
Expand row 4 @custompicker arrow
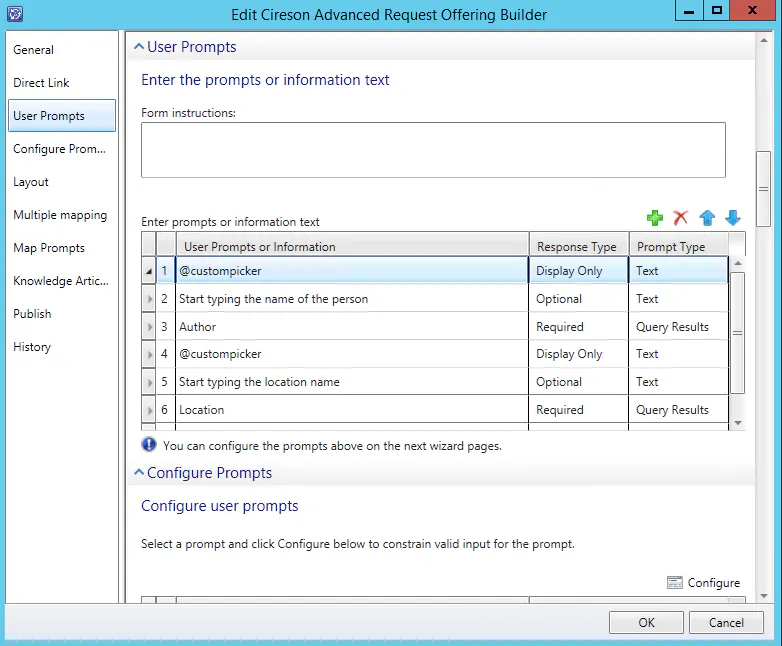(149, 354)
